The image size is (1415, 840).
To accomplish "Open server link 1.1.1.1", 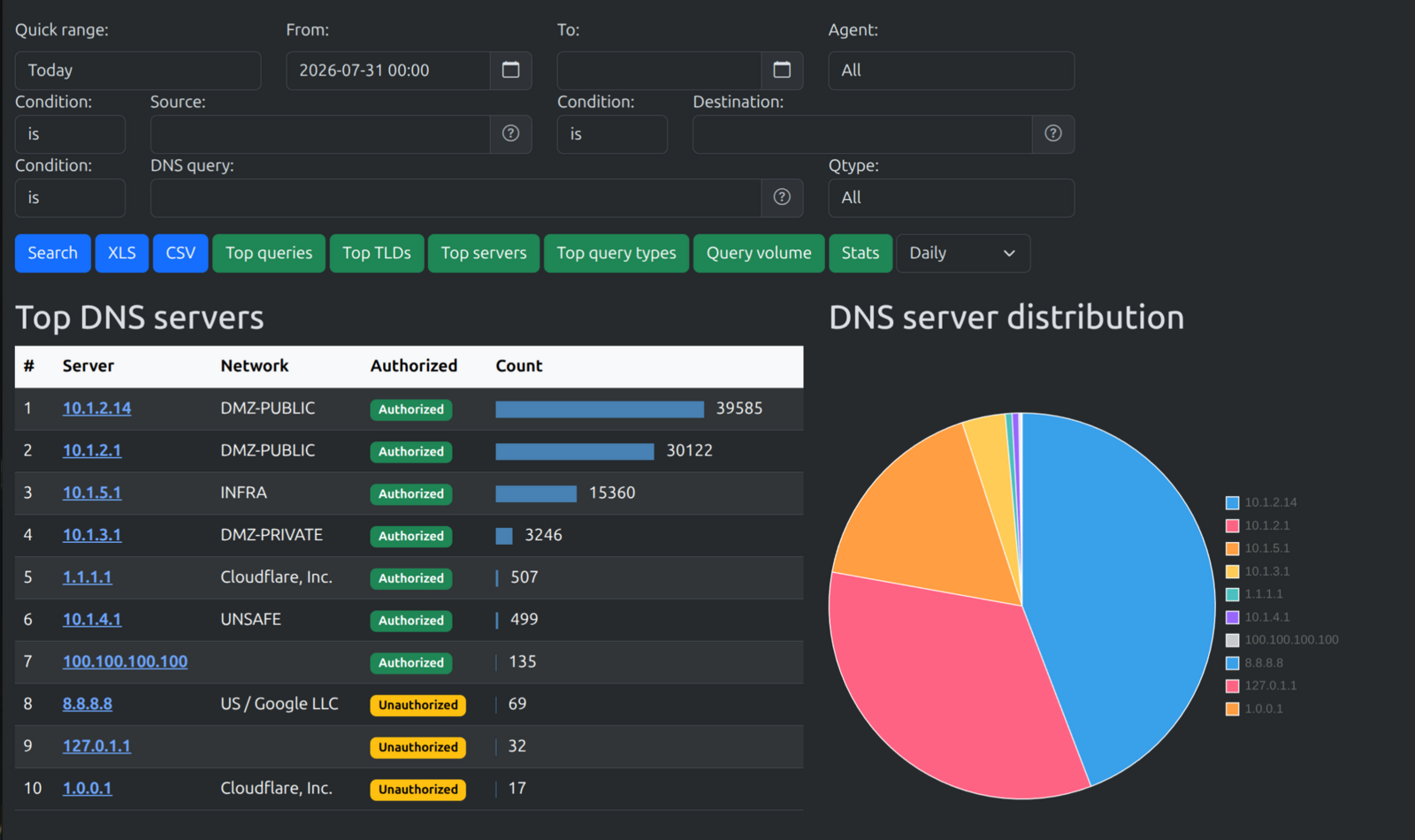I will click(88, 577).
